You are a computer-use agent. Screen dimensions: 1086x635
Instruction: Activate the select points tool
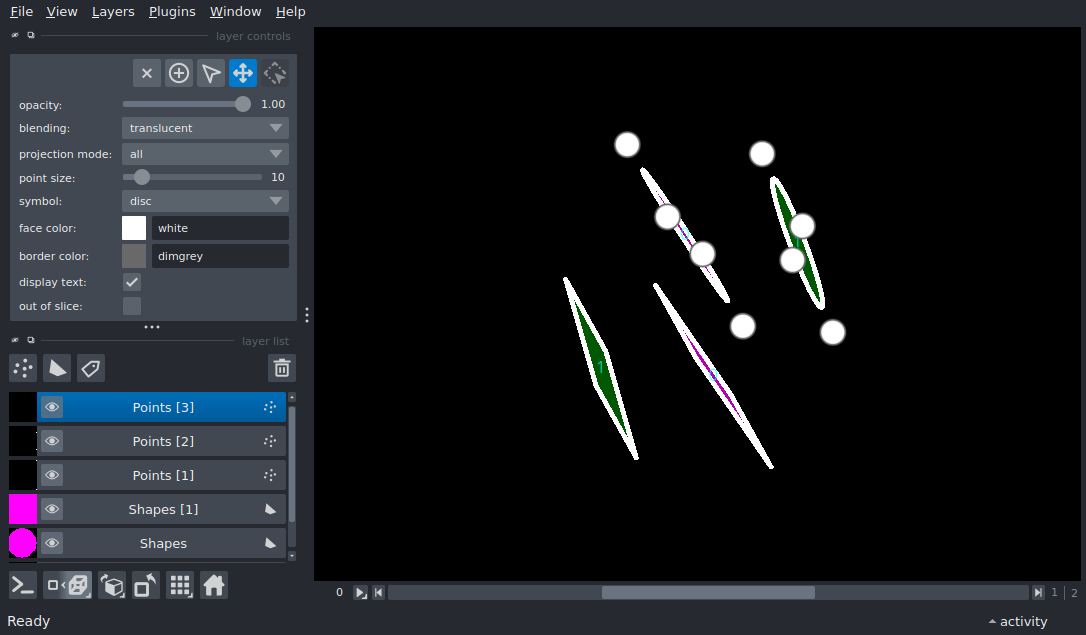tap(211, 73)
